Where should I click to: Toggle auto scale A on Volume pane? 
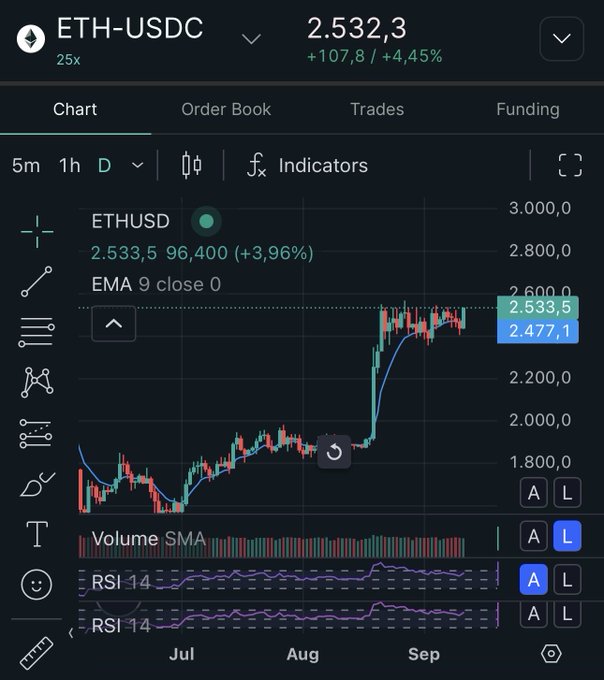[533, 536]
